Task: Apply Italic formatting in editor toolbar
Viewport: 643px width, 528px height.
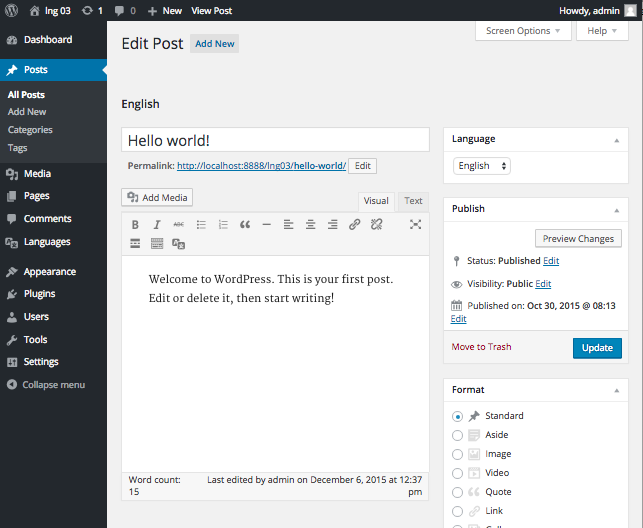Action: [x=157, y=225]
